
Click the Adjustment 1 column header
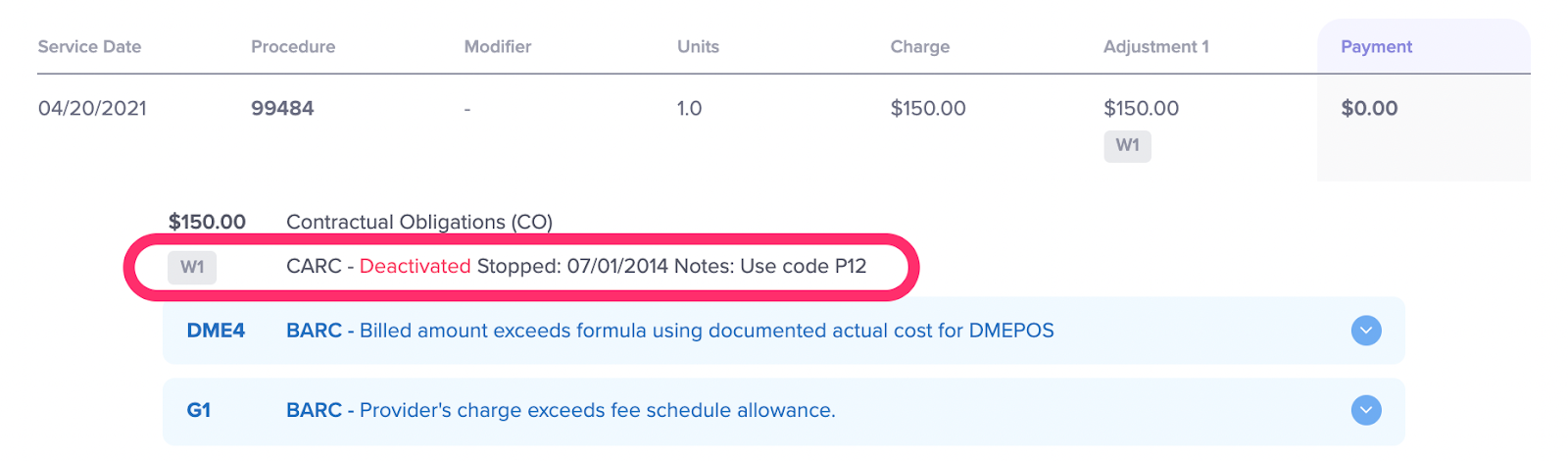[1155, 46]
